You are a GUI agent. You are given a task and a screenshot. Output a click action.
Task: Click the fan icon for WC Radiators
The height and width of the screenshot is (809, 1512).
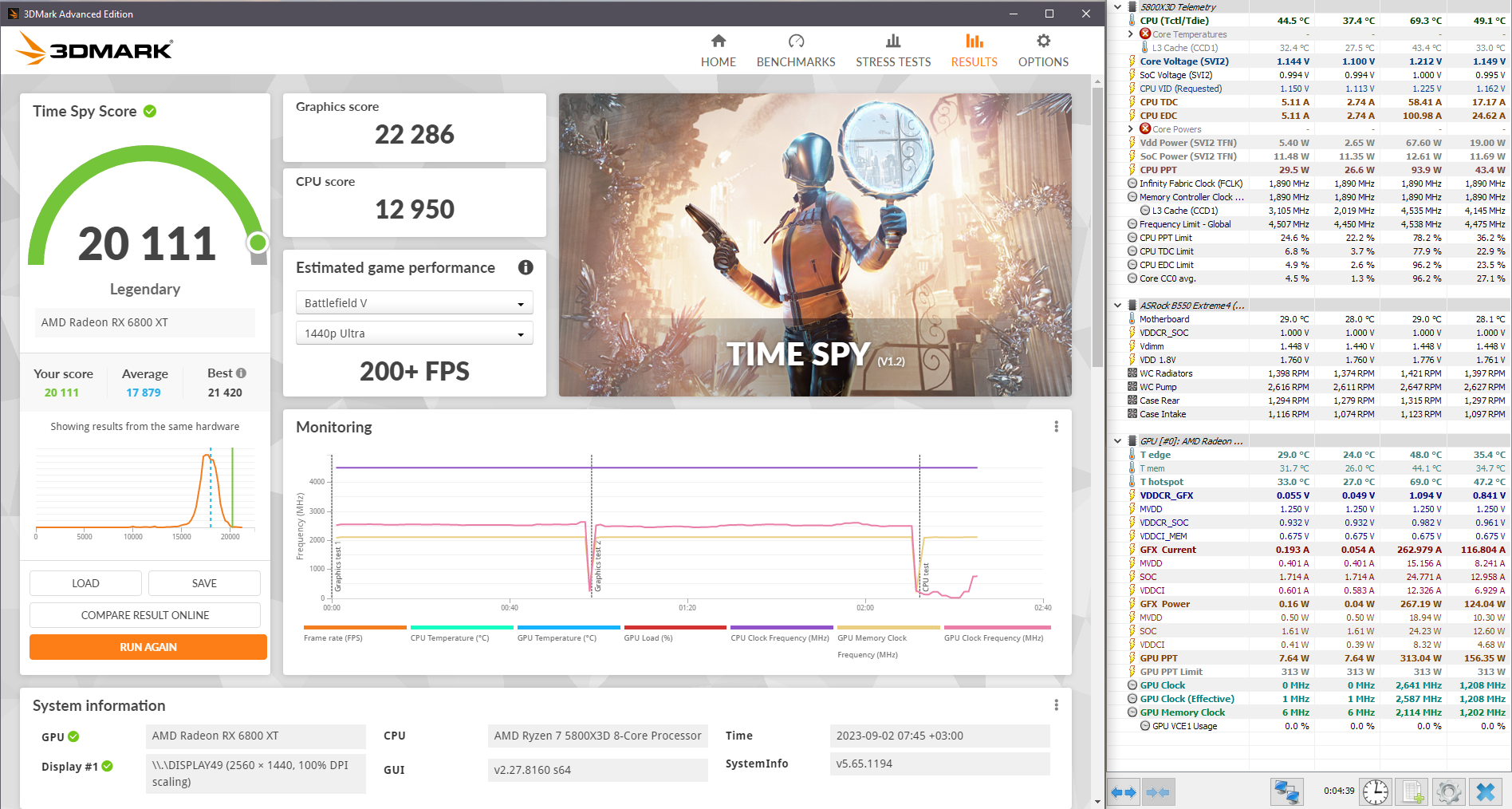tap(1132, 373)
